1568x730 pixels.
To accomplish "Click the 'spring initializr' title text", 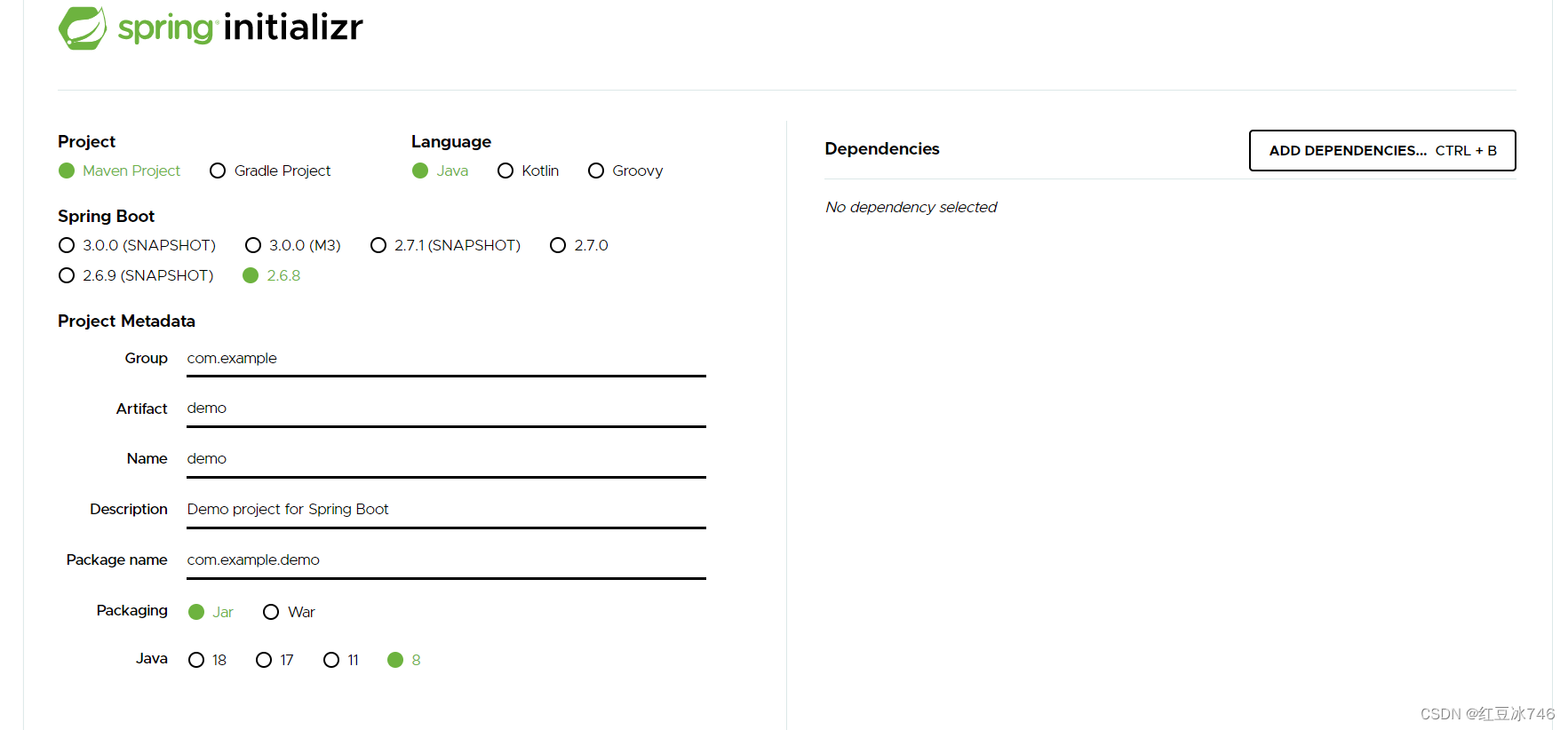I will tap(240, 28).
